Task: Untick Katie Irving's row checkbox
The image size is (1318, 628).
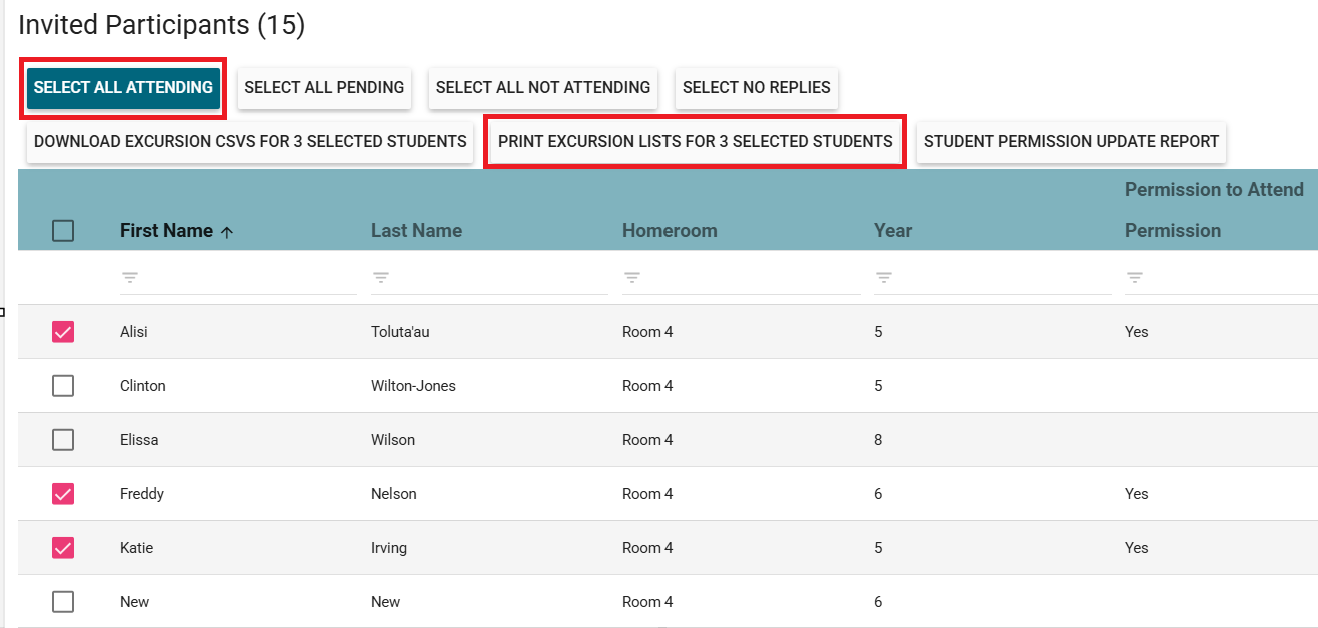Action: 63,548
